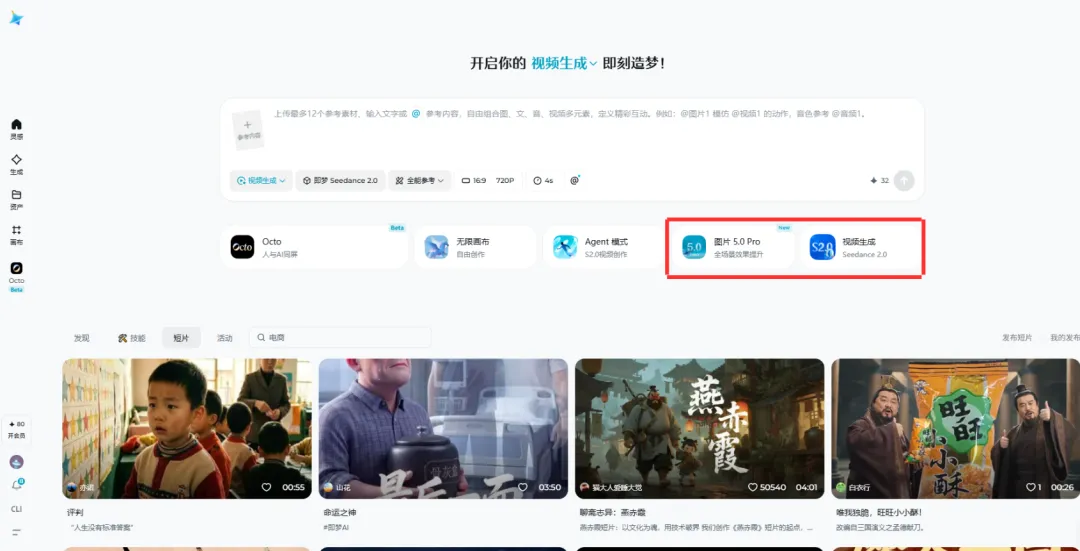Open author 山花 on second video
The width and height of the screenshot is (1080, 551).
click(x=338, y=487)
